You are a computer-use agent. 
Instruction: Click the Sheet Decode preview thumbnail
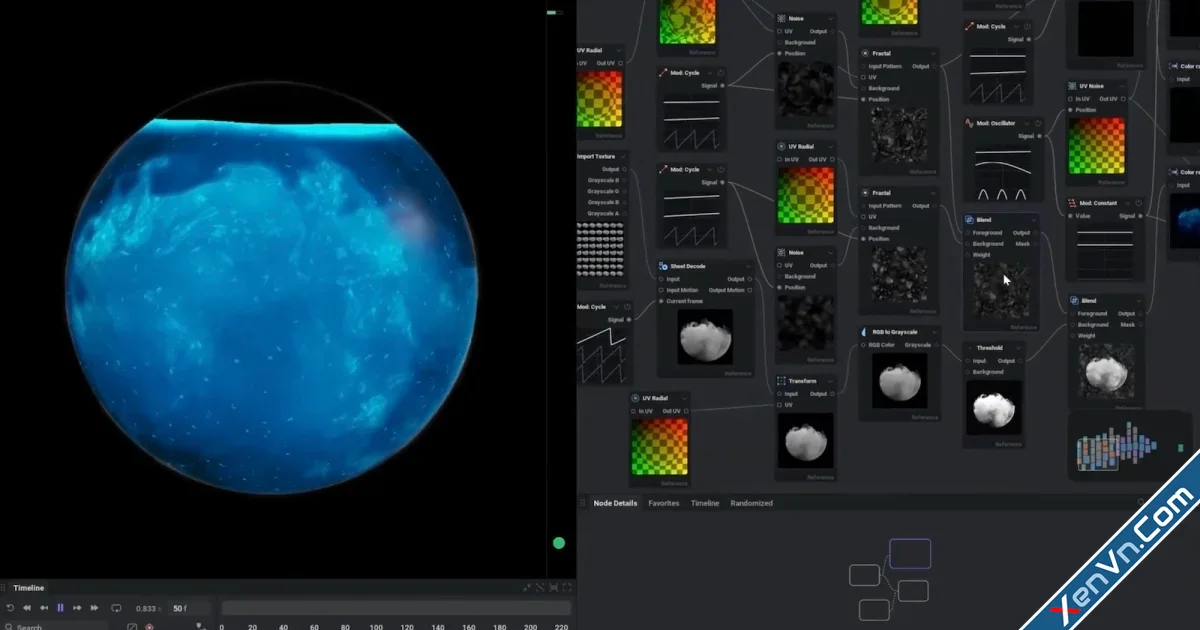705,336
